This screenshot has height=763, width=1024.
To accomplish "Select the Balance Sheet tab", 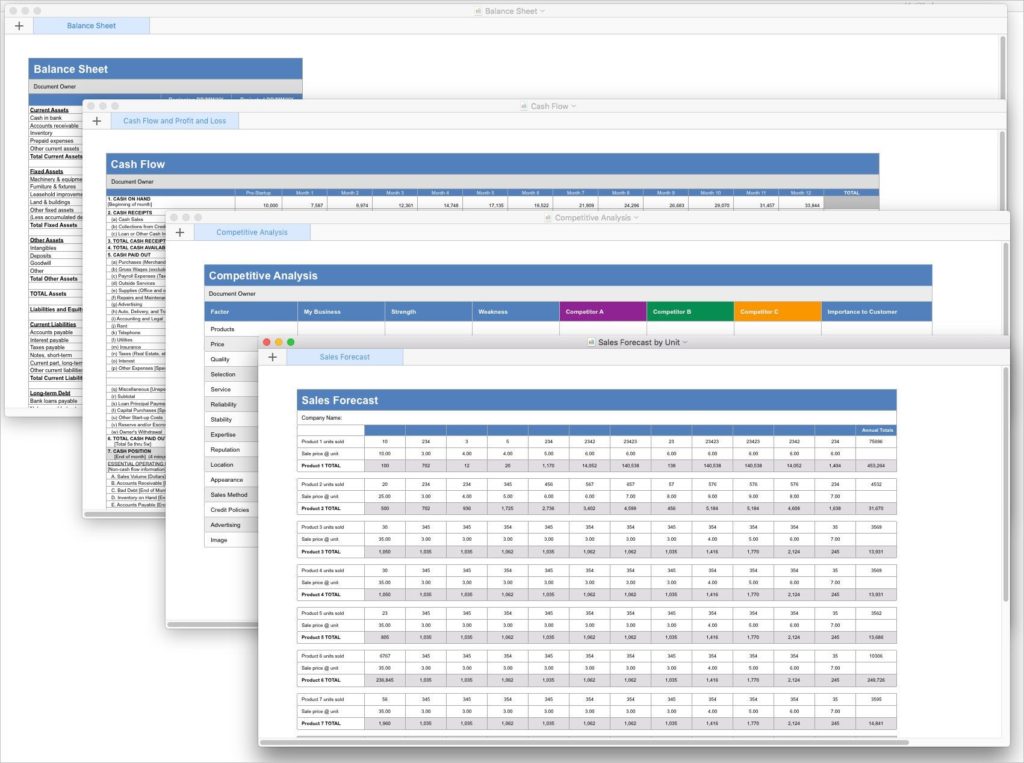I will (x=91, y=26).
